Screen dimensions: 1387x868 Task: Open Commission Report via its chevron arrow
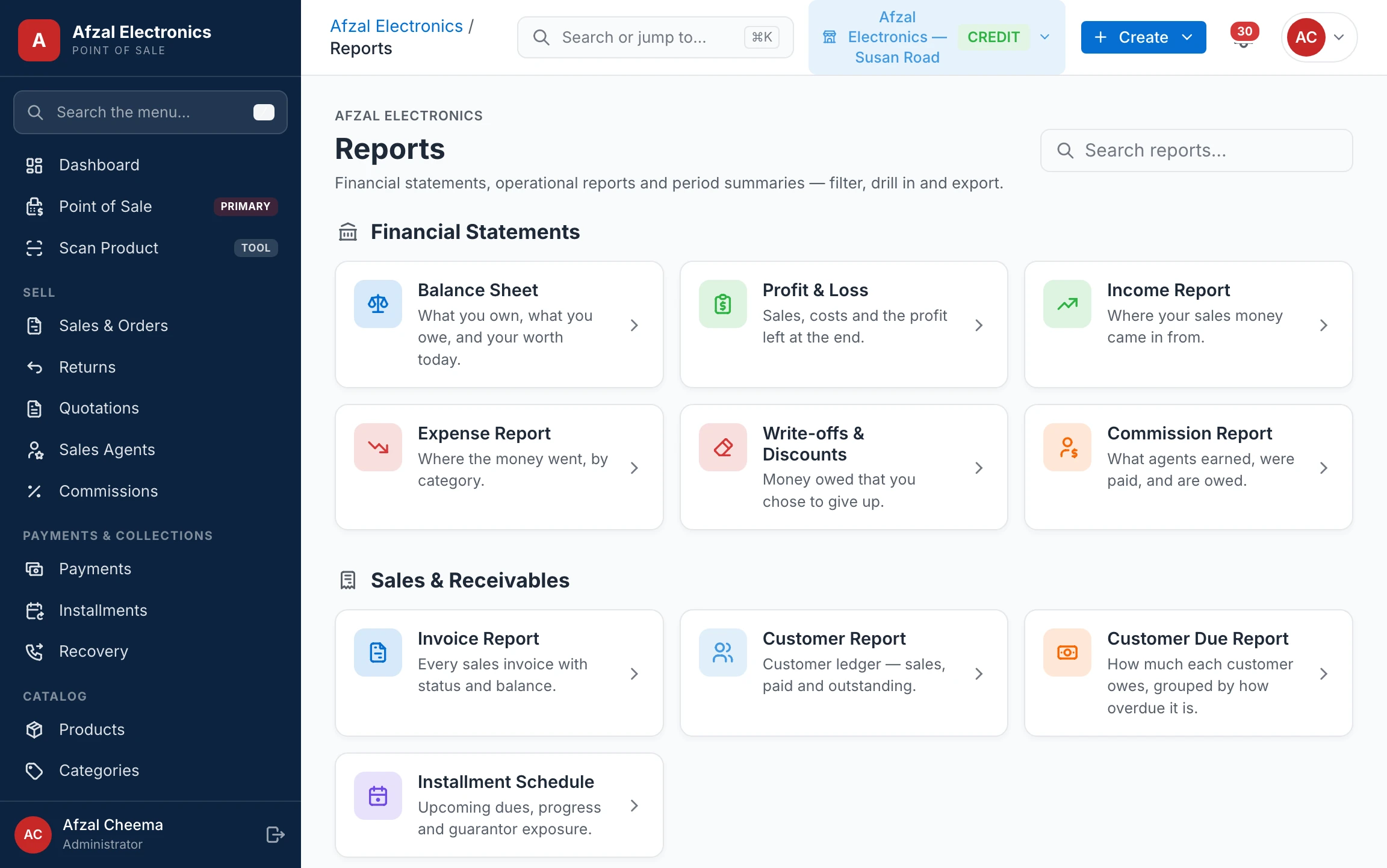tap(1323, 468)
